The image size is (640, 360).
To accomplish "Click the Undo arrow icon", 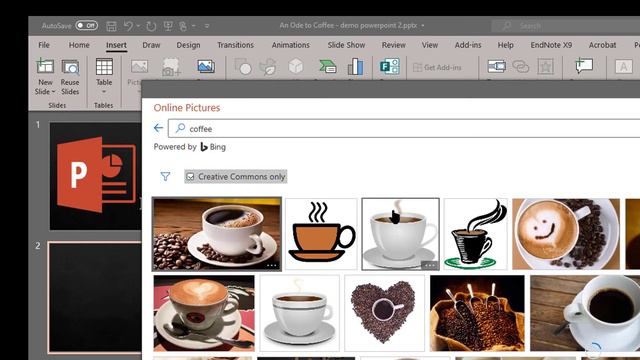I will [128, 26].
